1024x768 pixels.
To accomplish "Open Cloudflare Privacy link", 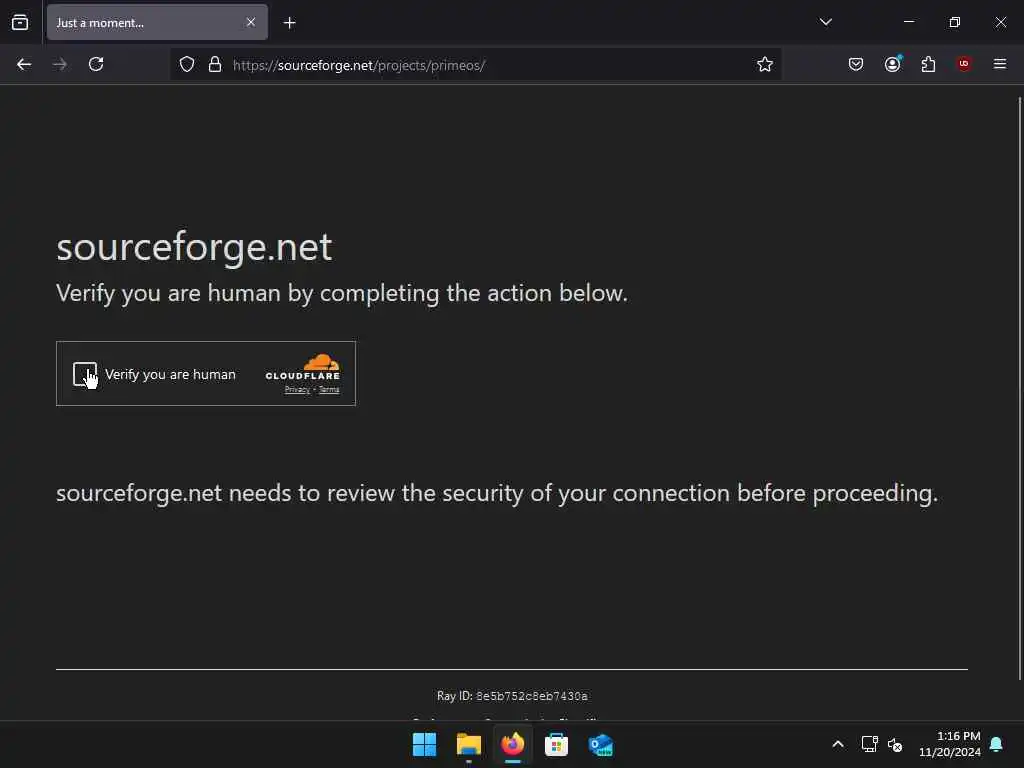I will 297,390.
